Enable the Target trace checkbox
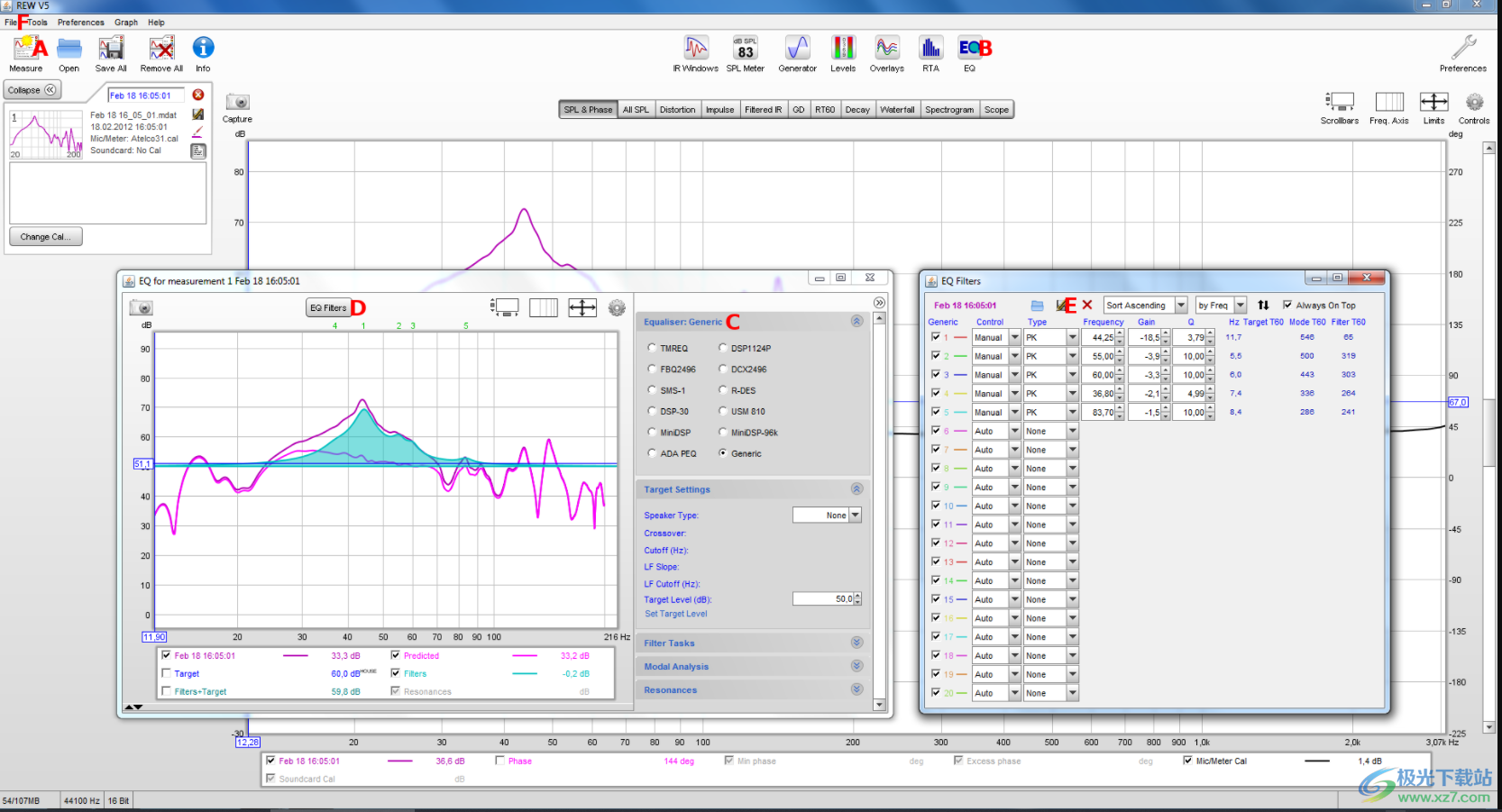 [166, 673]
